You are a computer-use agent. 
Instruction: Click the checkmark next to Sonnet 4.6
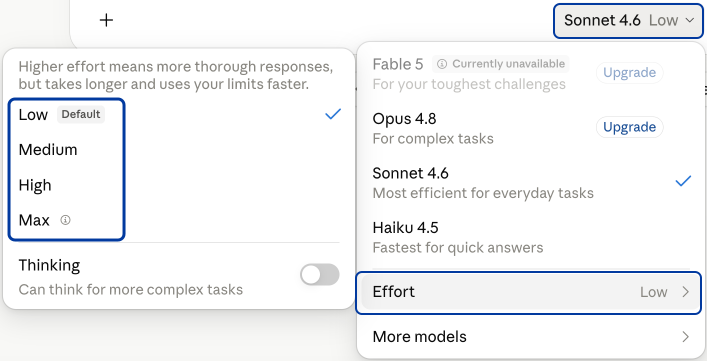[683, 181]
